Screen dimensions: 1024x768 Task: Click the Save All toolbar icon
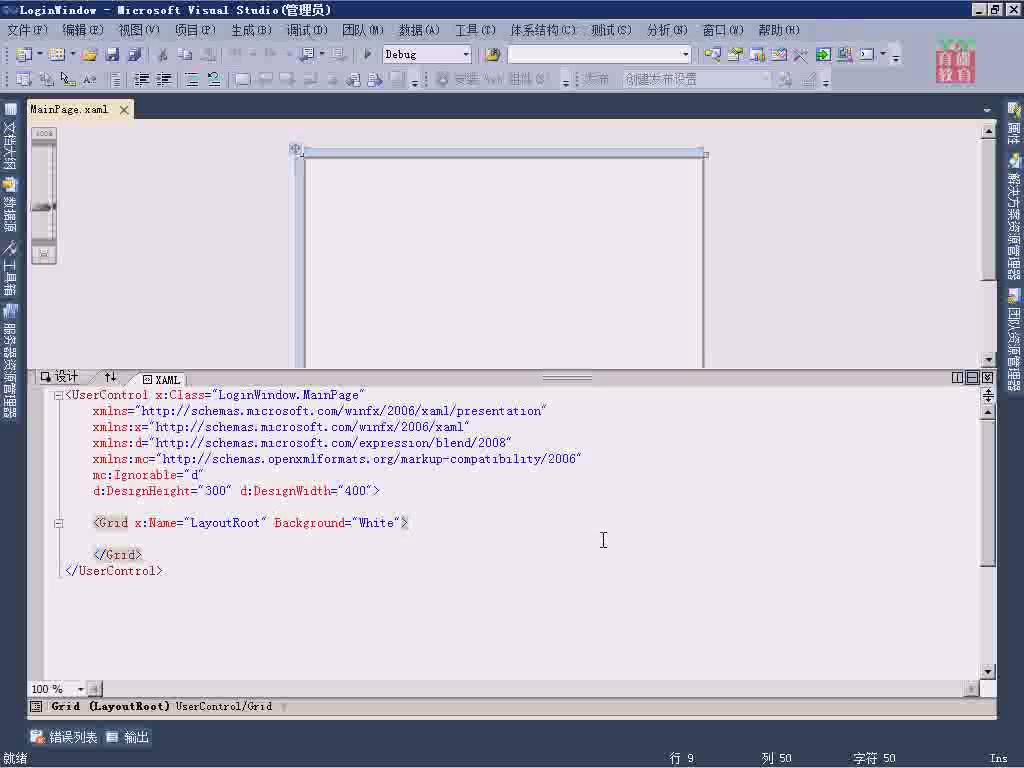point(135,55)
